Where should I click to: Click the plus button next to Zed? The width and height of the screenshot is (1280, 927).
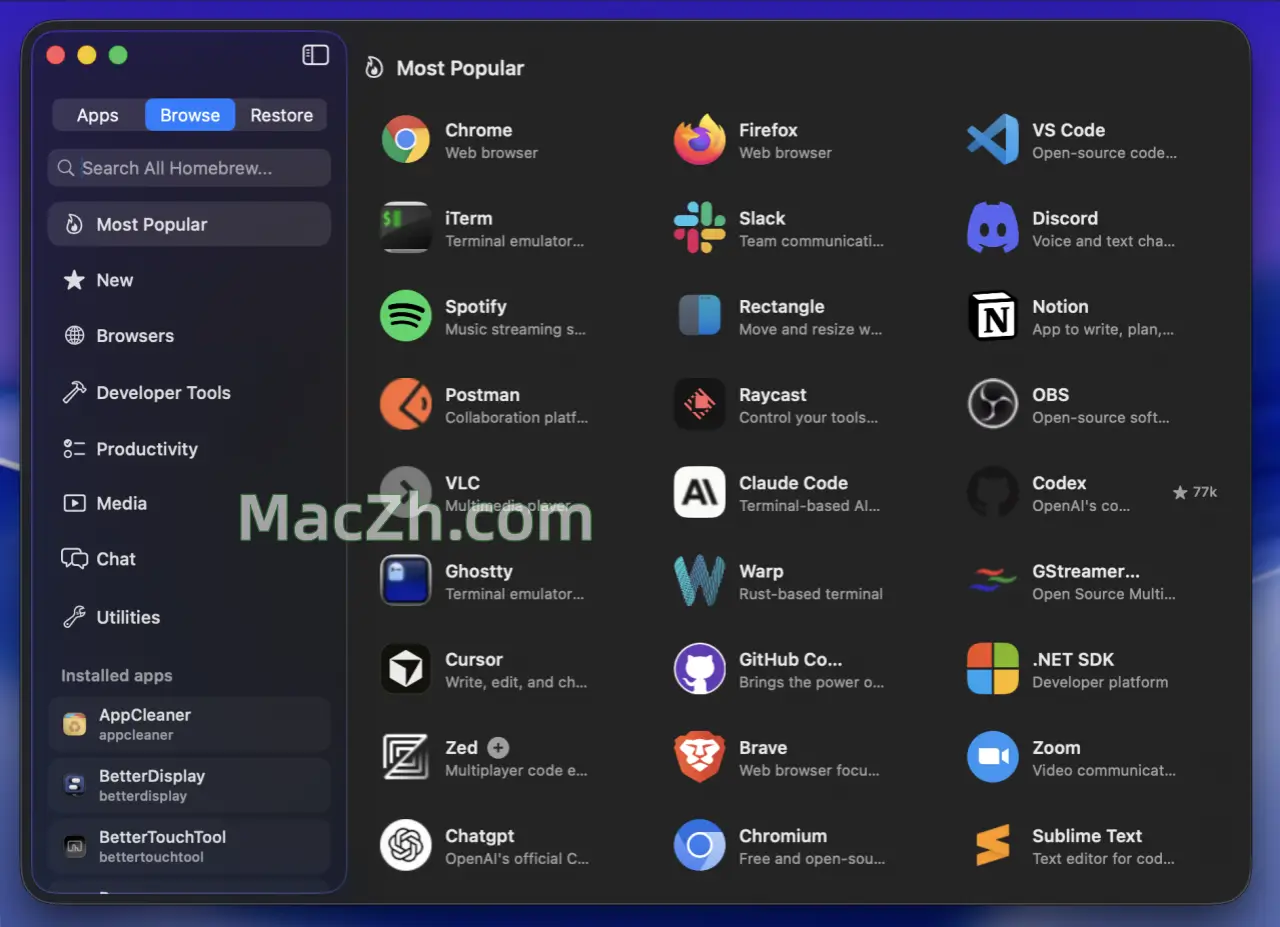[498, 747]
